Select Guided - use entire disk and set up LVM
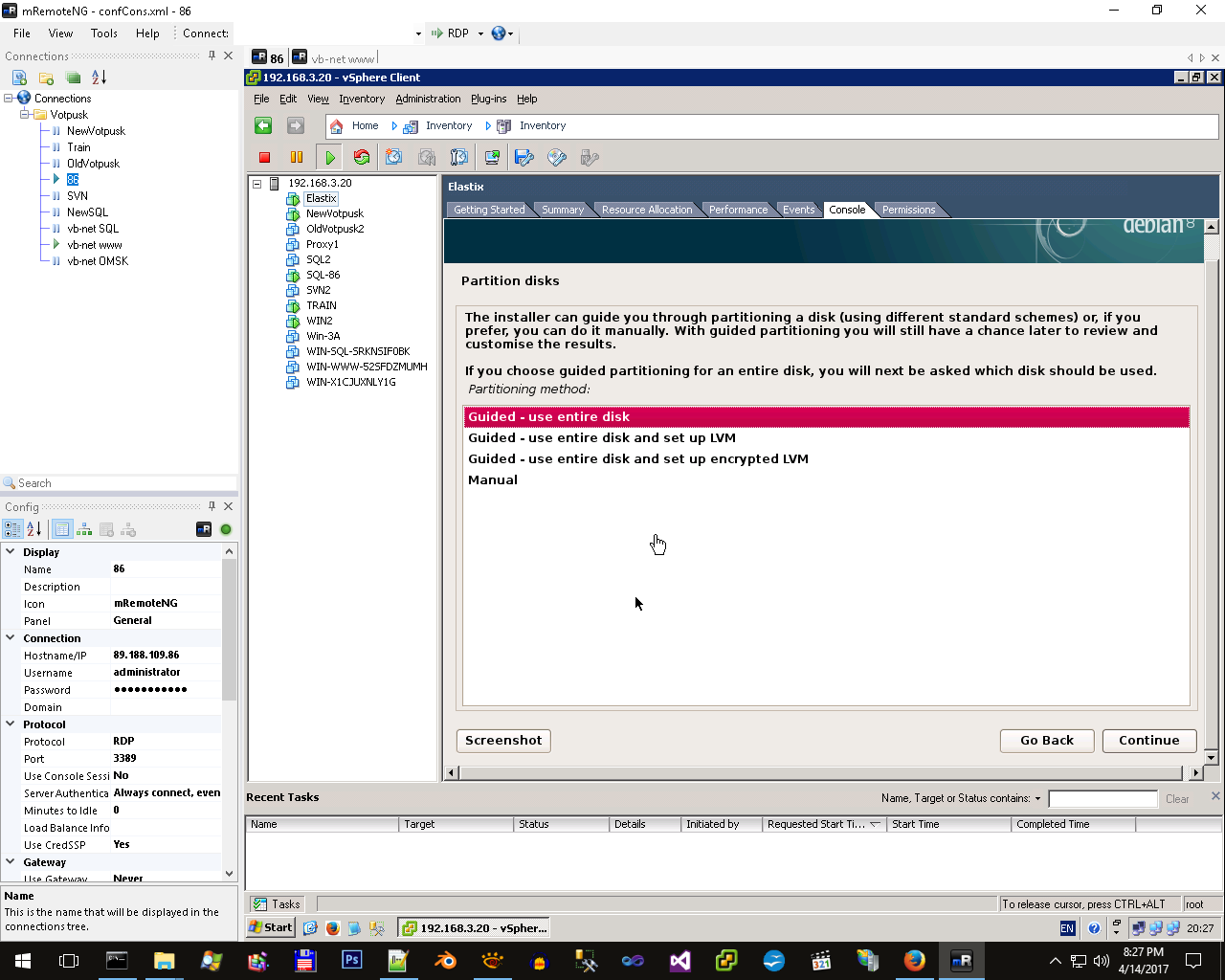The width and height of the screenshot is (1225, 980). 827,438
